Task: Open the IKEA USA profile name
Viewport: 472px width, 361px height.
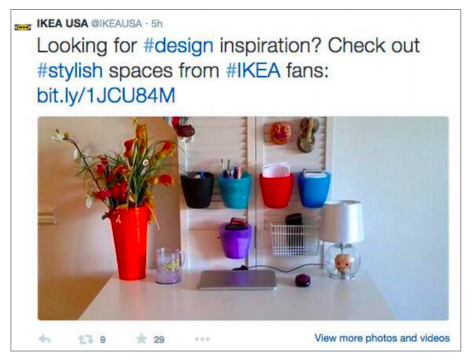Action: pos(62,23)
